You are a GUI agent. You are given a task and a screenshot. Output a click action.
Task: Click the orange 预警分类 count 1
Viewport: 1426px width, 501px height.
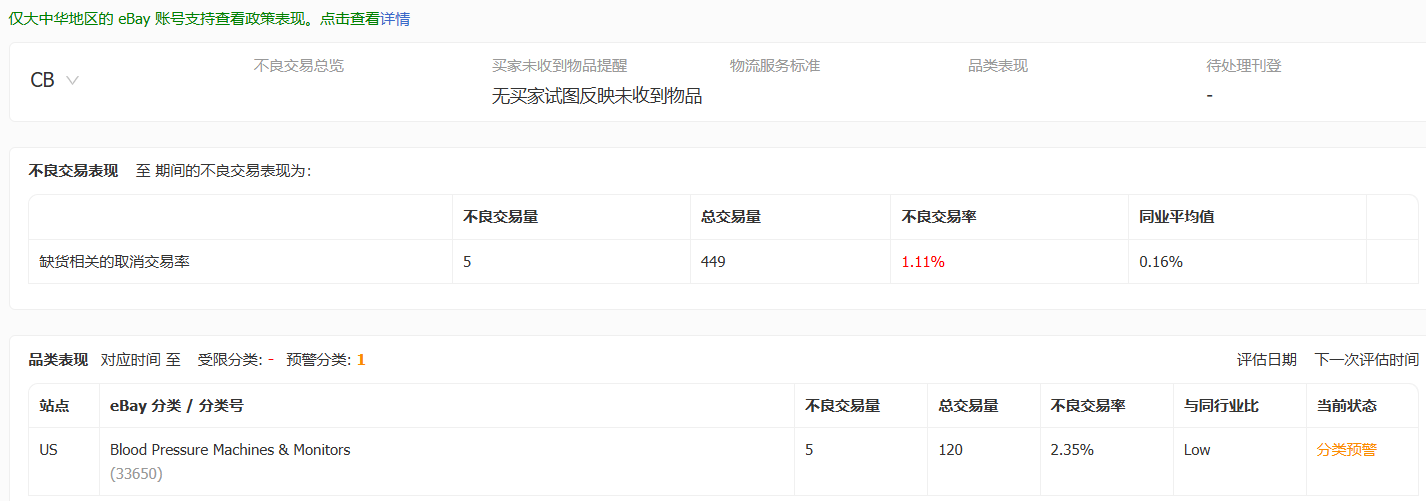361,360
